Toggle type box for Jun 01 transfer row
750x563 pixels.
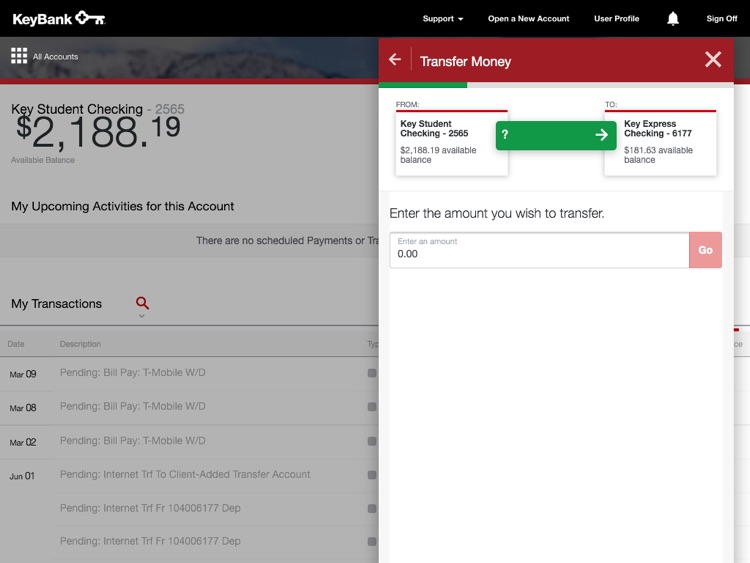pyautogui.click(x=372, y=475)
